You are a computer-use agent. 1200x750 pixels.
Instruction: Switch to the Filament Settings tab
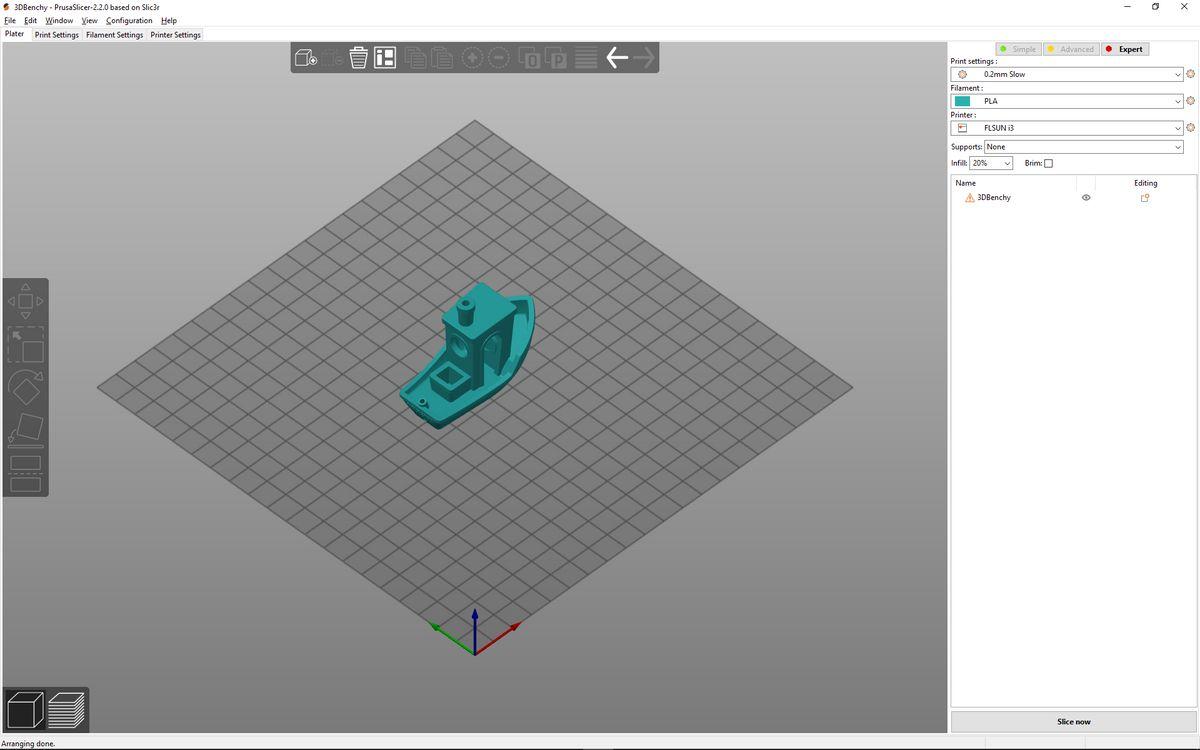(115, 35)
